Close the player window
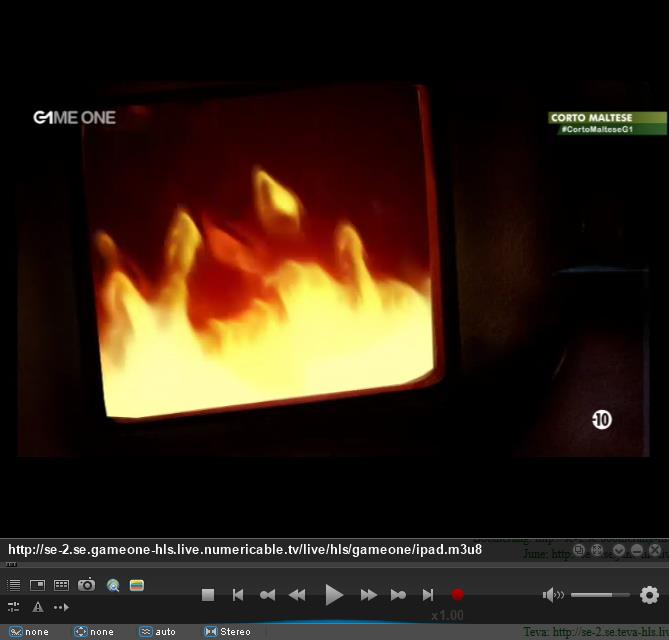The image size is (669, 640). tap(655, 550)
